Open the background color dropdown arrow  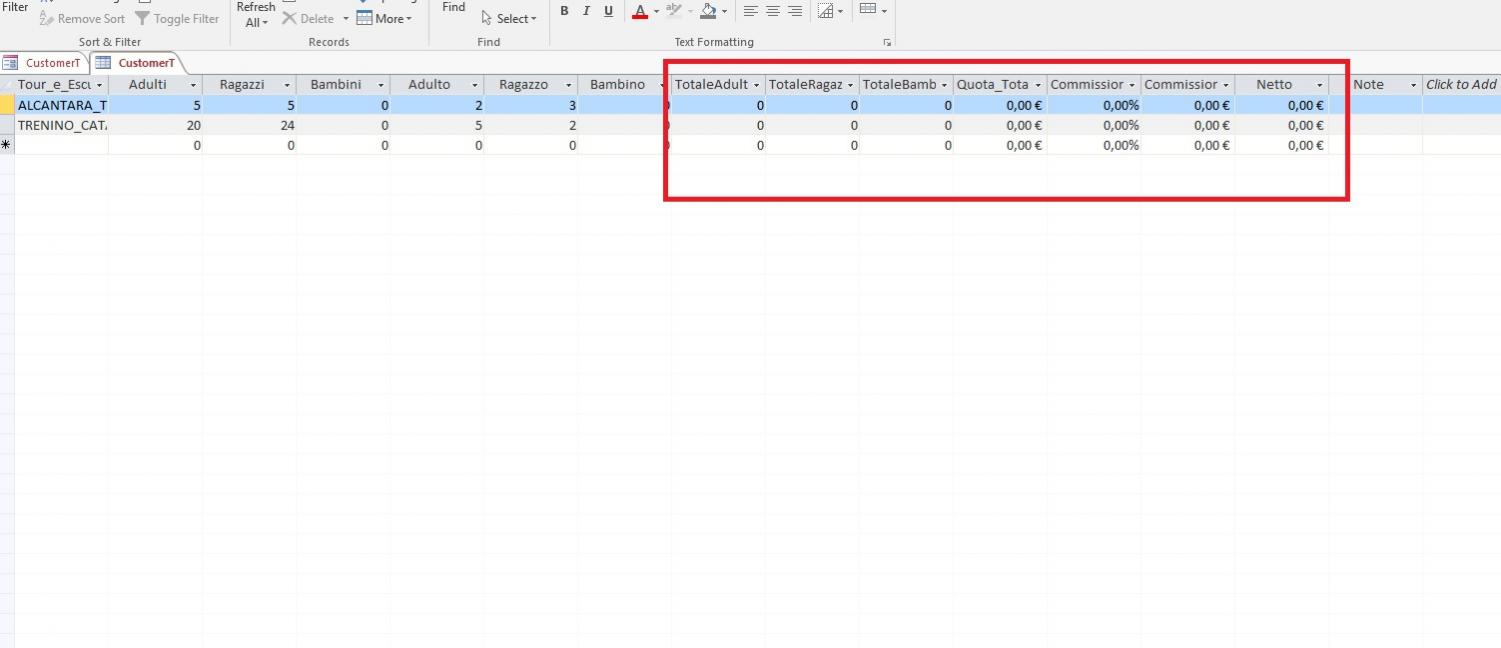725,12
